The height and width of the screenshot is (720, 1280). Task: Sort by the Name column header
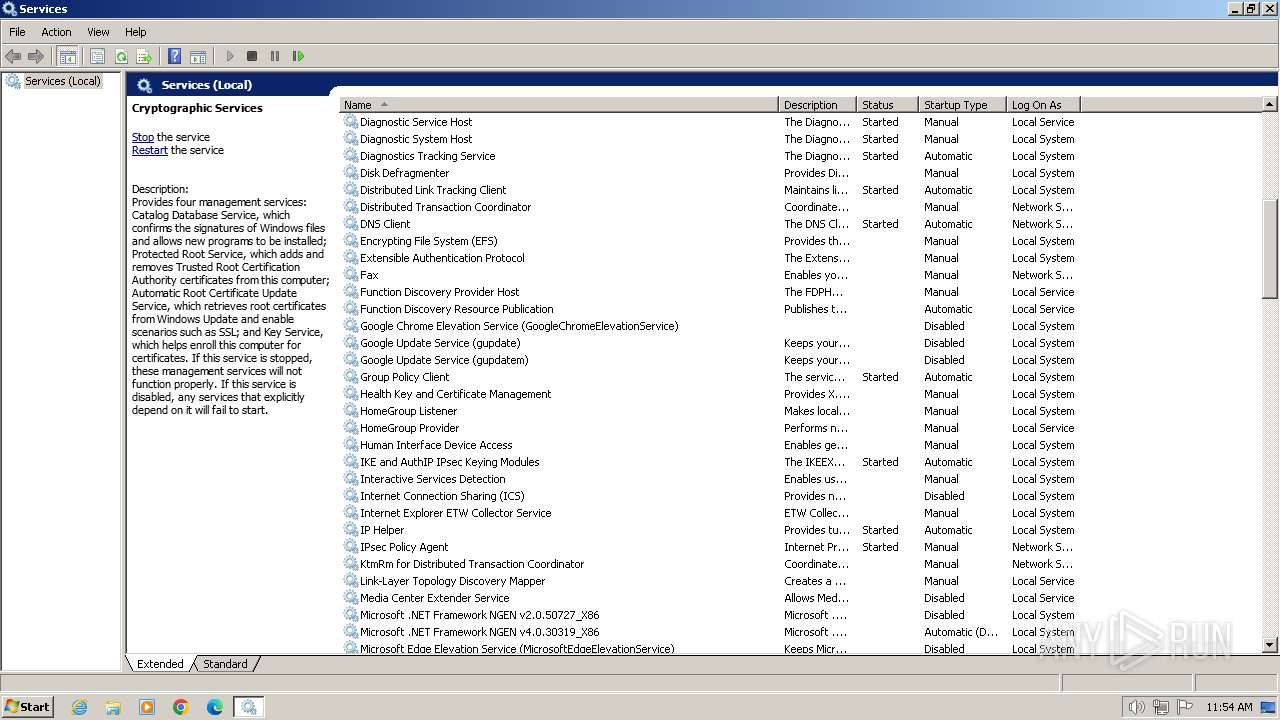click(x=559, y=105)
